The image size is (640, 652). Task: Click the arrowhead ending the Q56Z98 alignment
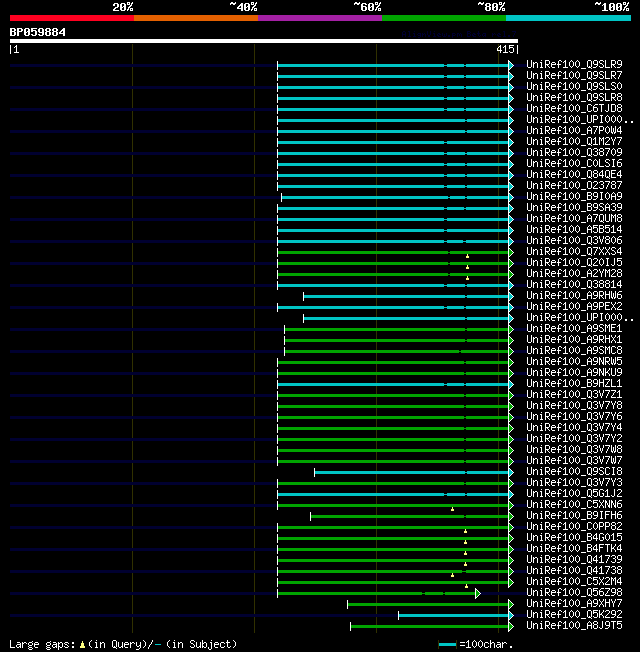coord(478,593)
